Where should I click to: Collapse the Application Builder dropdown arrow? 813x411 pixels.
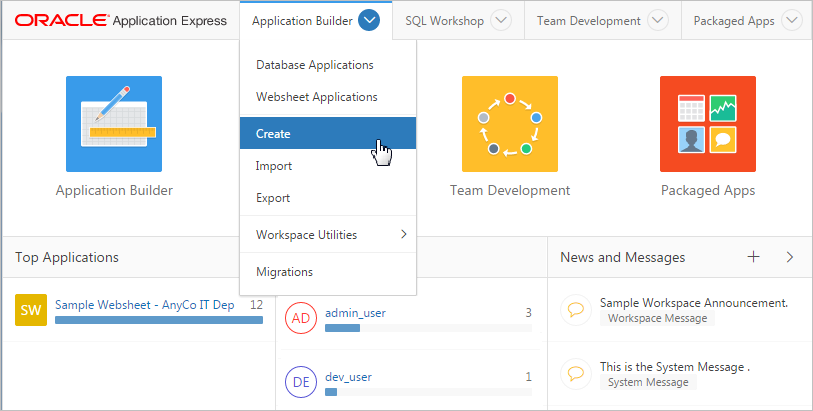point(369,20)
